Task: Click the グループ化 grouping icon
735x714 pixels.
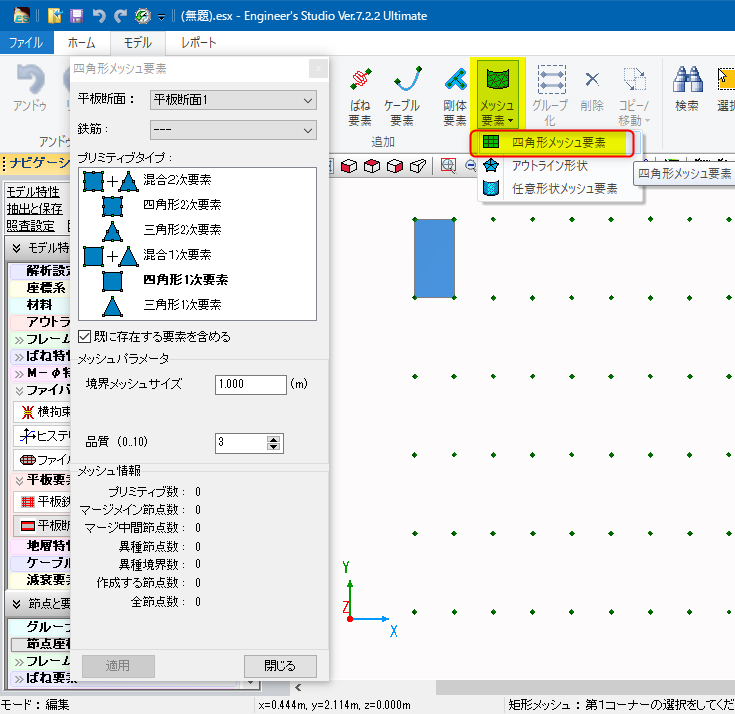Action: 550,96
